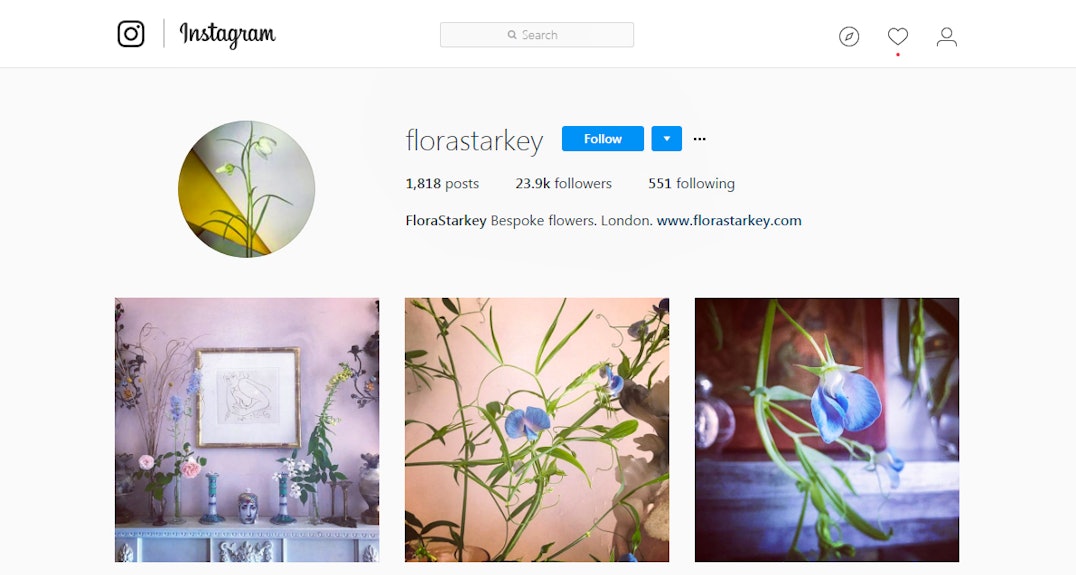Open the www.florastarkey.com link

click(729, 221)
